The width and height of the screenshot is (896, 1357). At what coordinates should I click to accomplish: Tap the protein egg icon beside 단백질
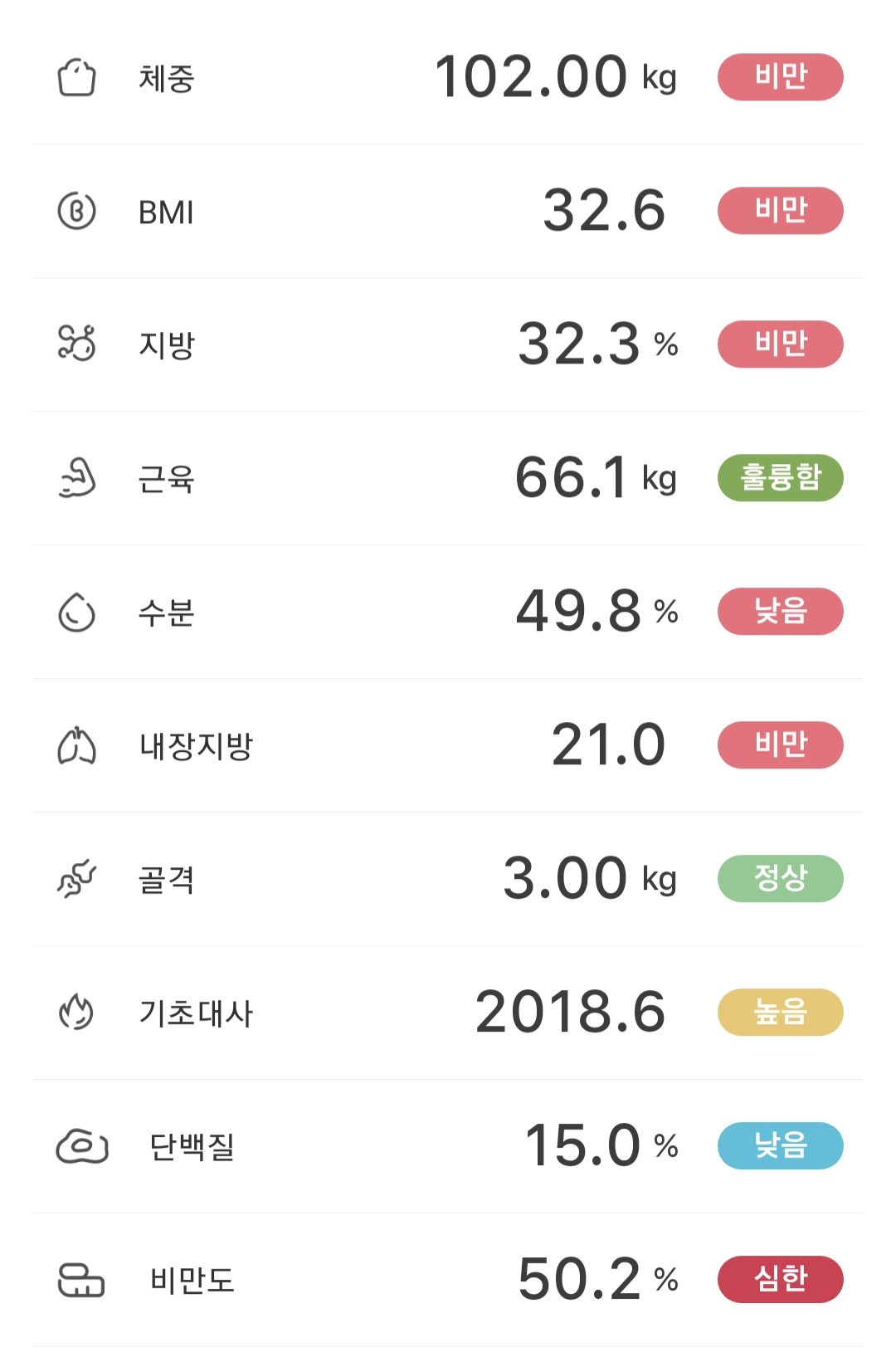click(81, 1146)
